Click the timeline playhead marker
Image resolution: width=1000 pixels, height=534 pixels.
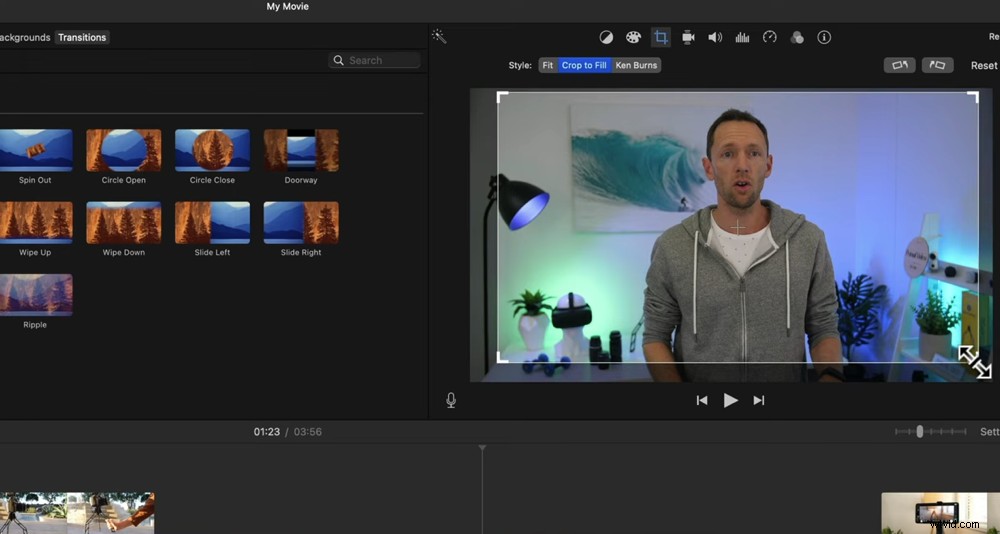tap(482, 449)
